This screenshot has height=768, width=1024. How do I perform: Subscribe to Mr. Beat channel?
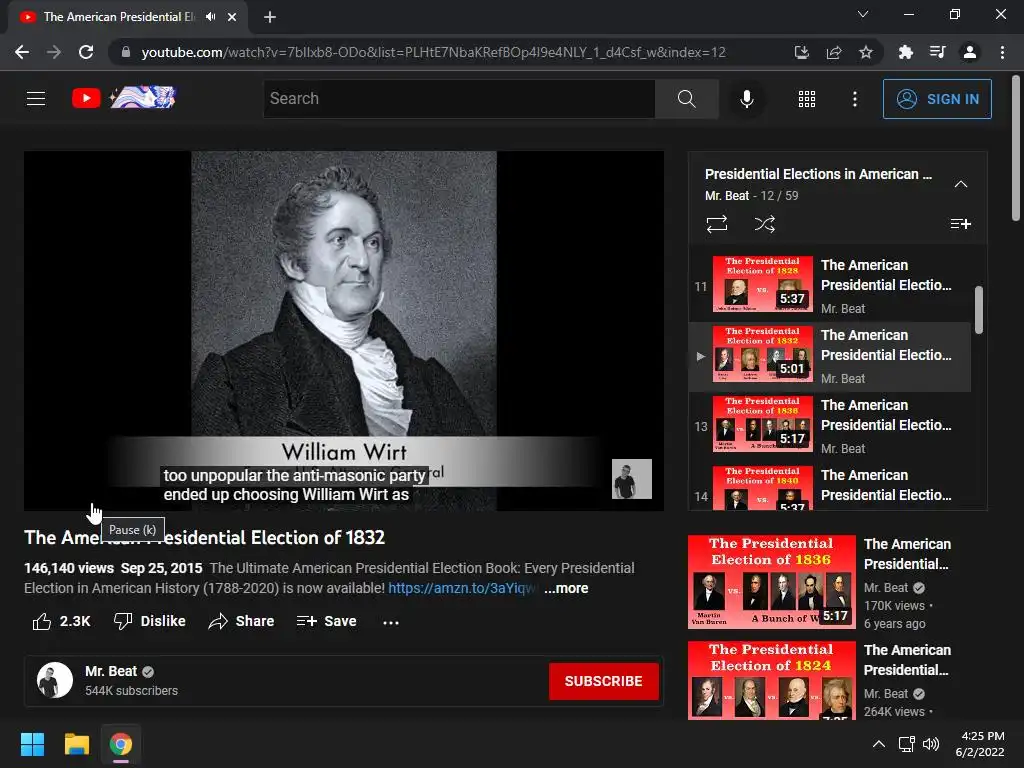(603, 681)
